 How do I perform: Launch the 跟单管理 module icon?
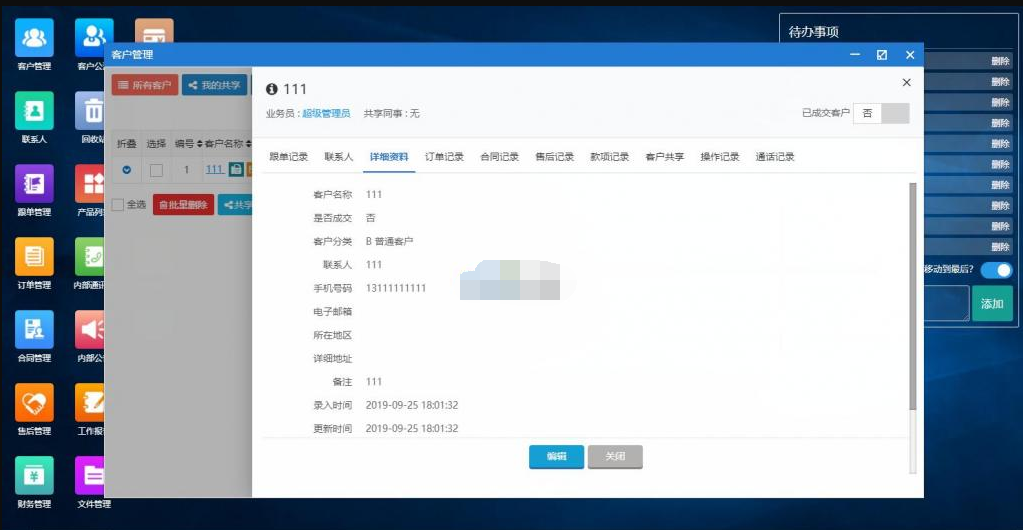[x=34, y=184]
